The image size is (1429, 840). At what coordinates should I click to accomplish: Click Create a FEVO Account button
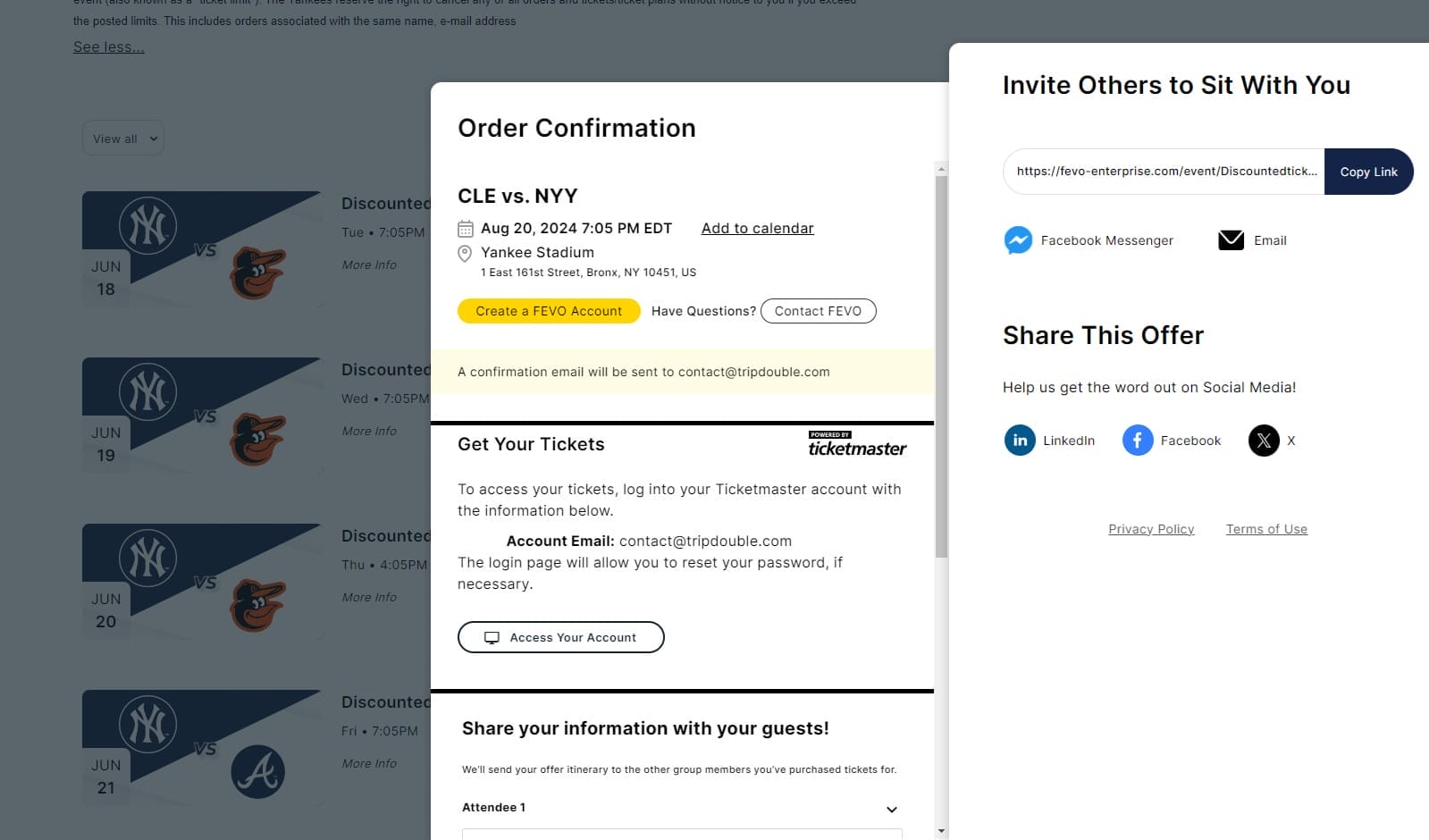(x=549, y=311)
